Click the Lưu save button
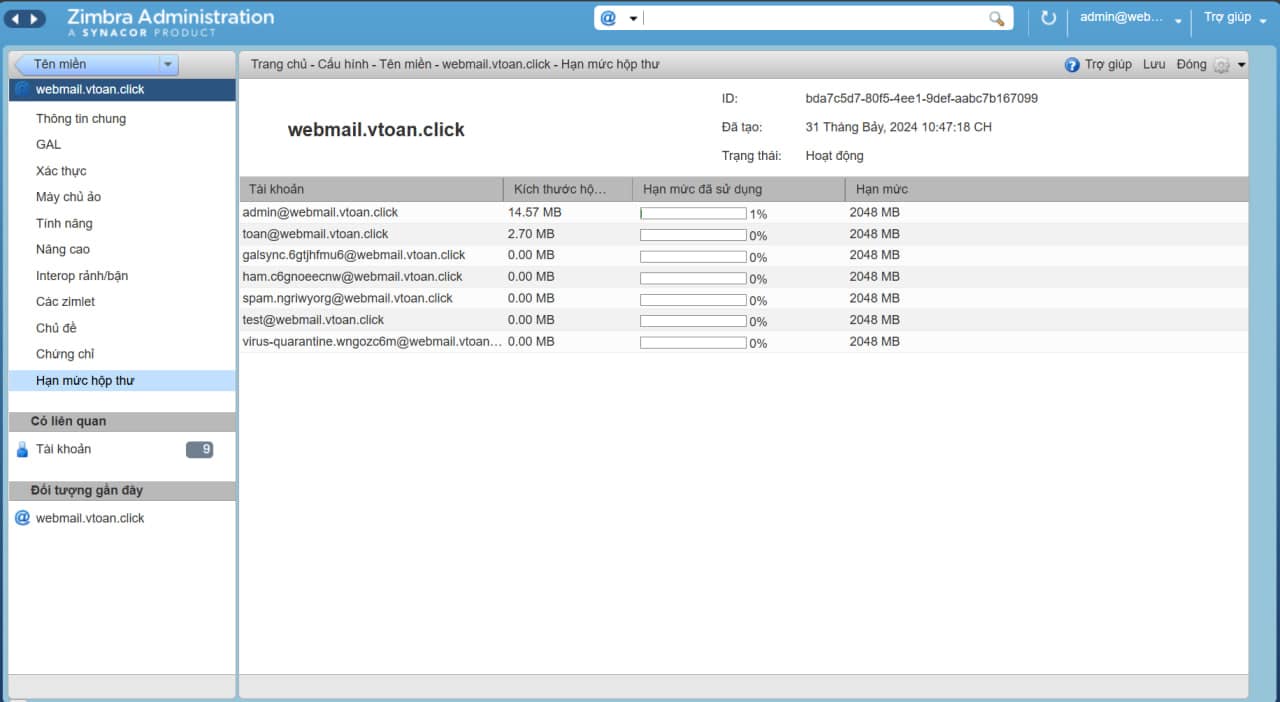 (1154, 64)
